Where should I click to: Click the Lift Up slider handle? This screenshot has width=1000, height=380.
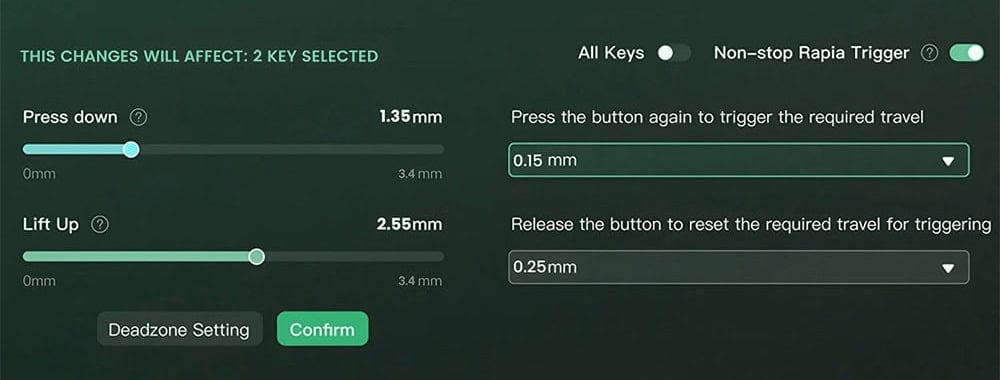pyautogui.click(x=256, y=257)
